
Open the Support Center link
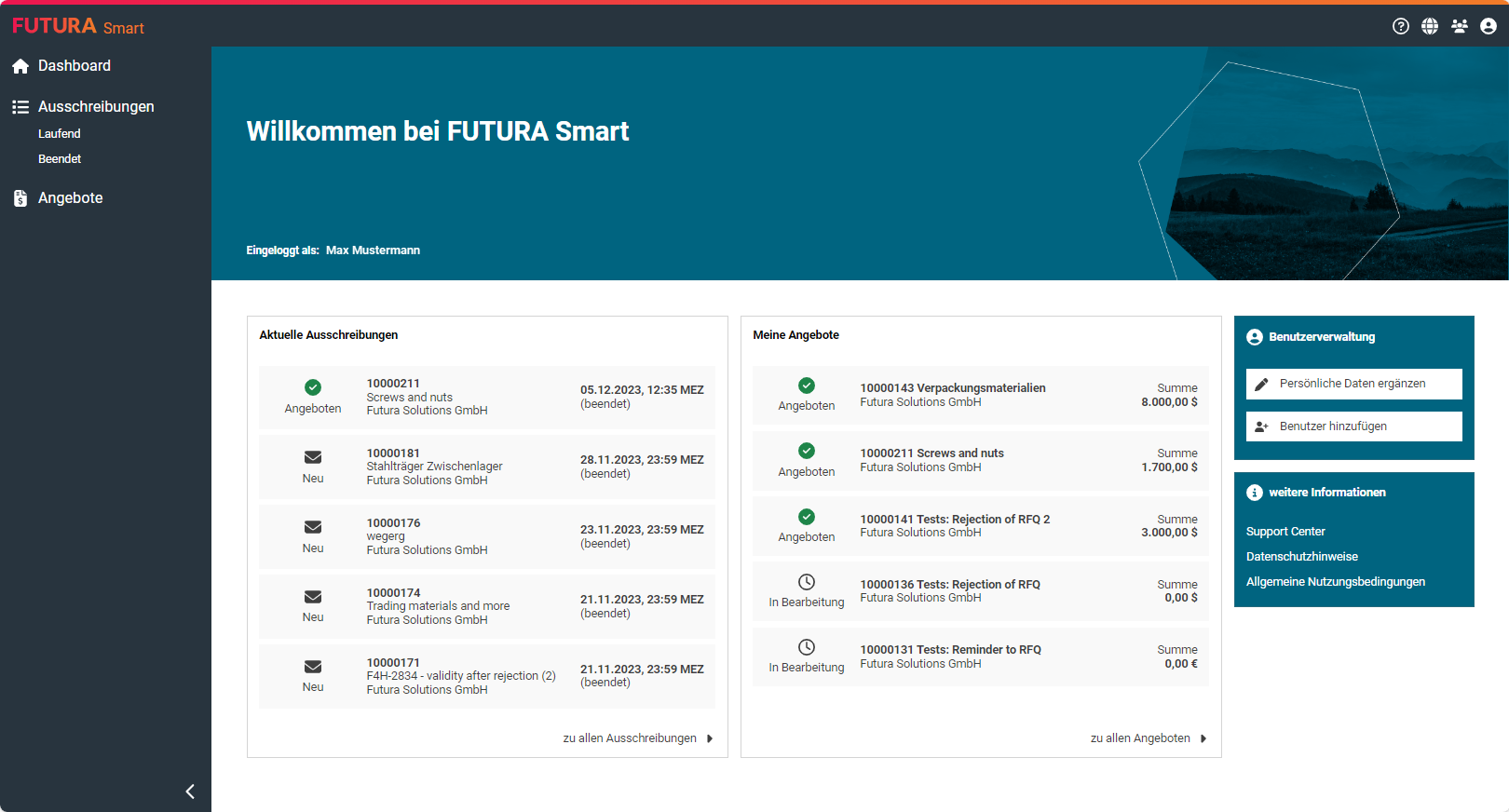click(x=1285, y=532)
